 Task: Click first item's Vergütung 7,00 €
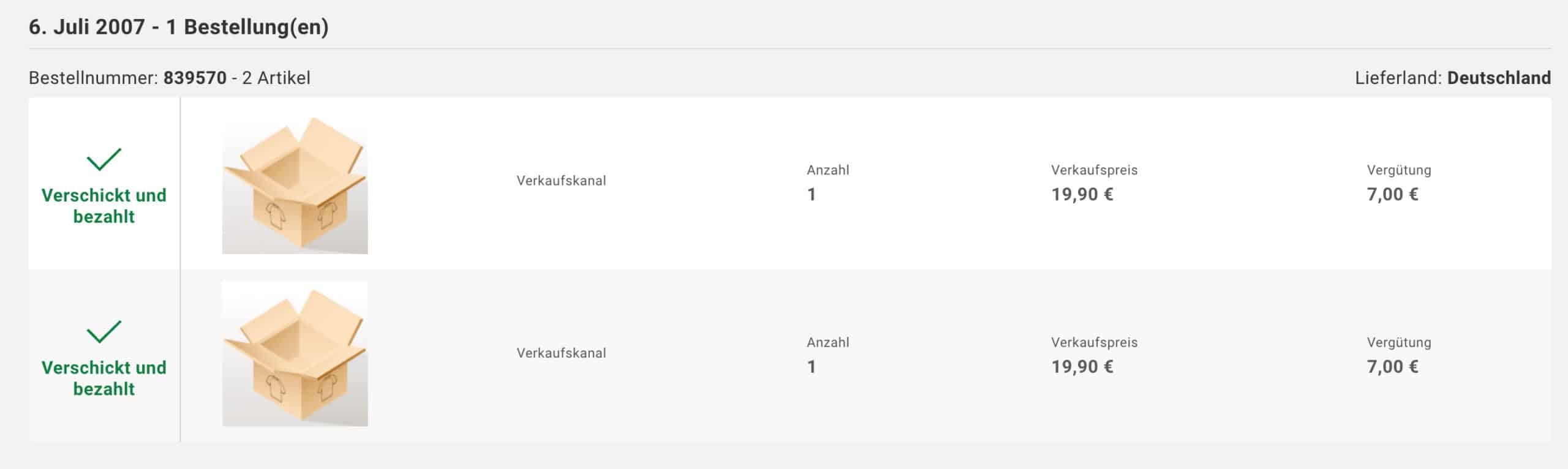click(x=1393, y=195)
